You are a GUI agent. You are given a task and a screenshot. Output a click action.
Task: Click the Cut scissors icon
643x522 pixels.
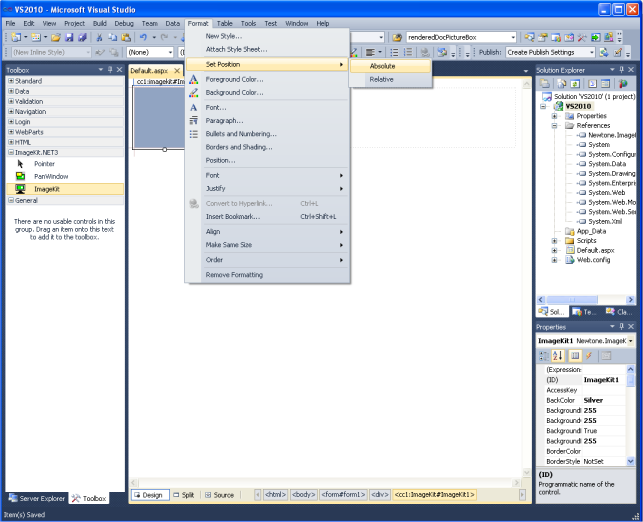99,37
